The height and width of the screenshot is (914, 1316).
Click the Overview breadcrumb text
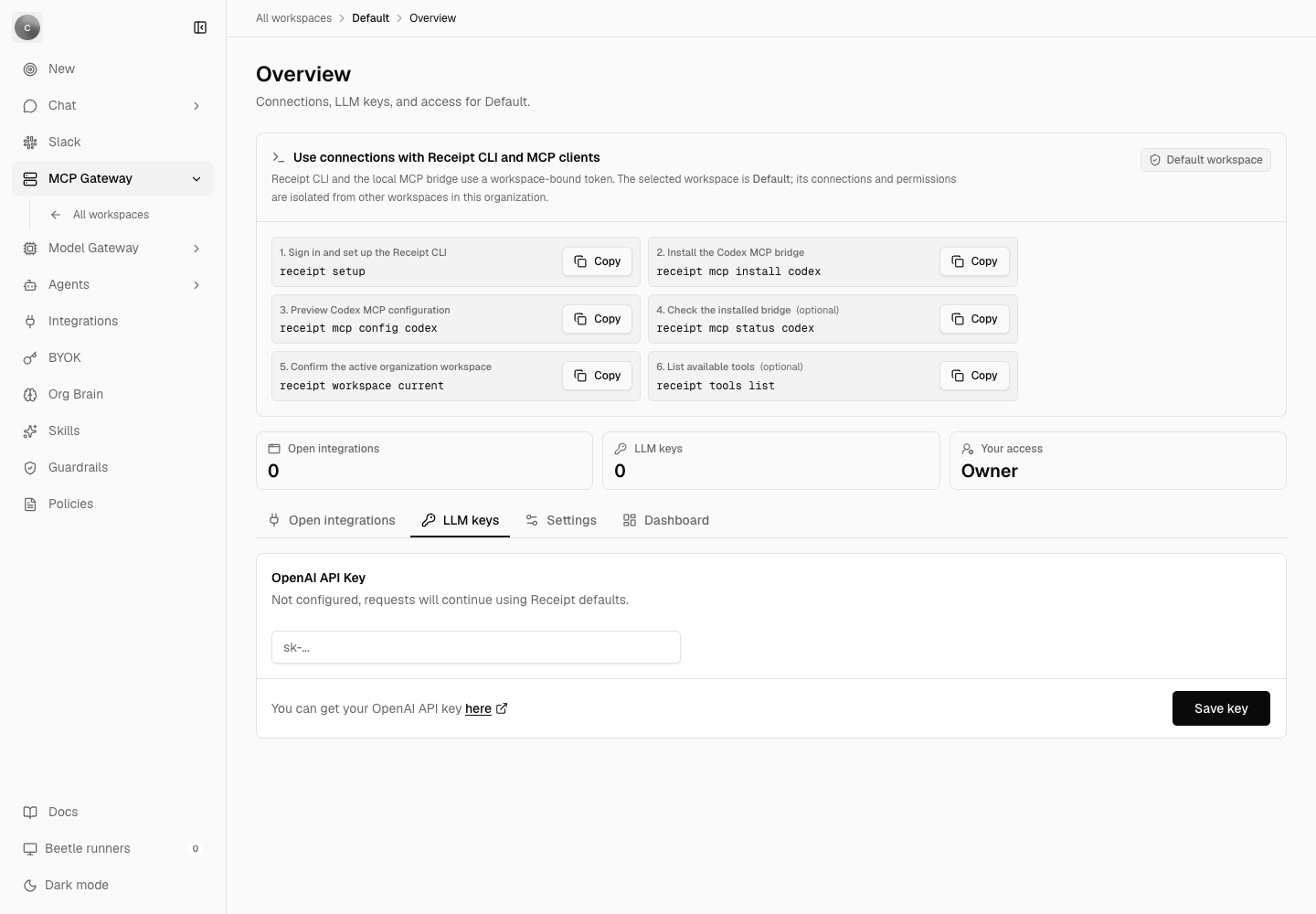[432, 18]
